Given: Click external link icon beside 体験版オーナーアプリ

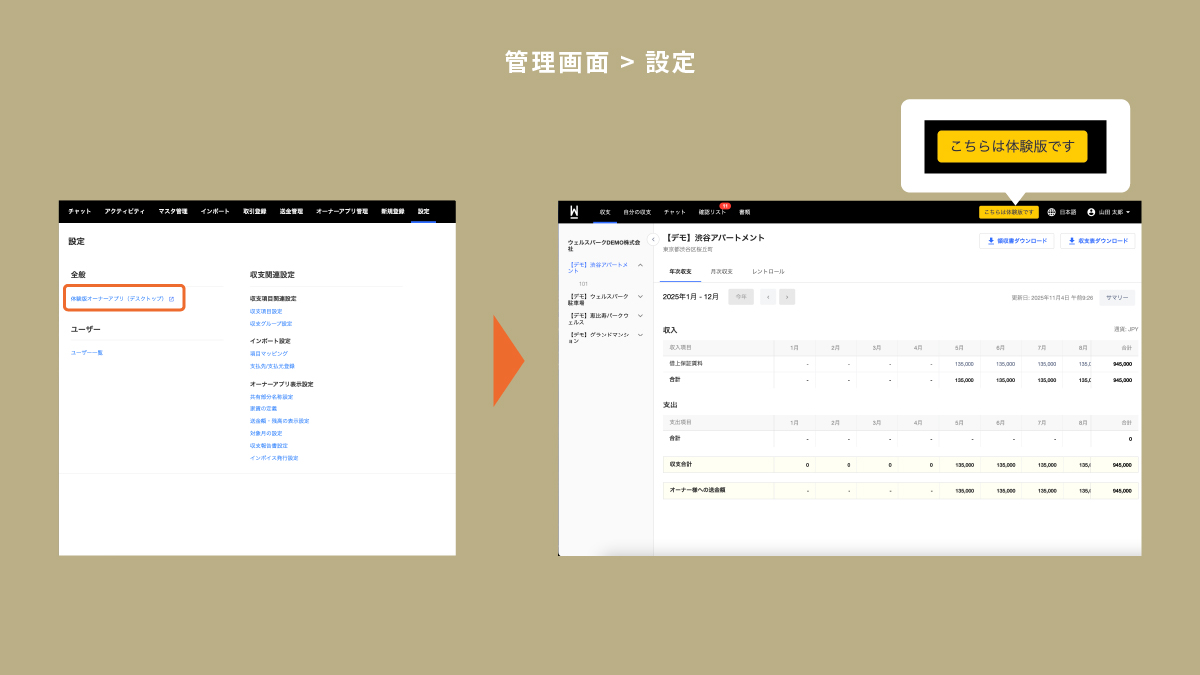Looking at the screenshot, I should (172, 299).
